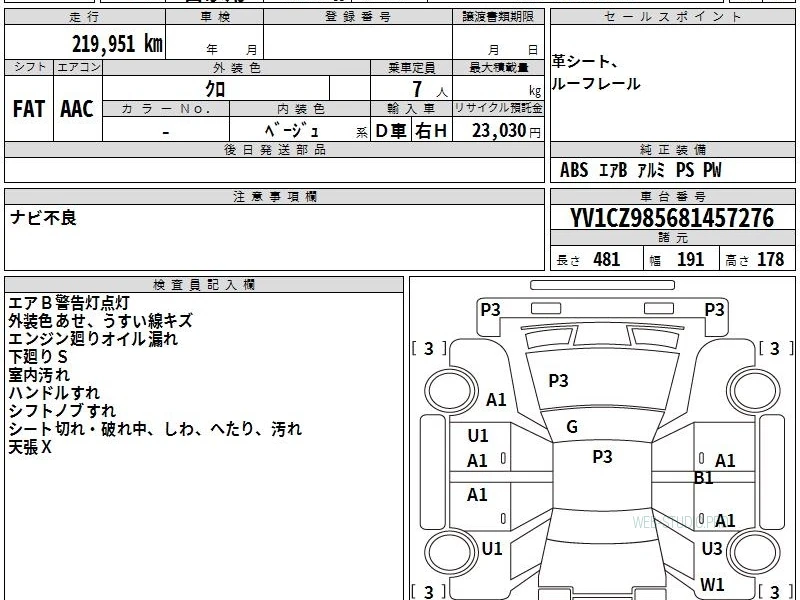Select the AAC air conditioner value
Viewport: 800px width, 600px height.
77,109
